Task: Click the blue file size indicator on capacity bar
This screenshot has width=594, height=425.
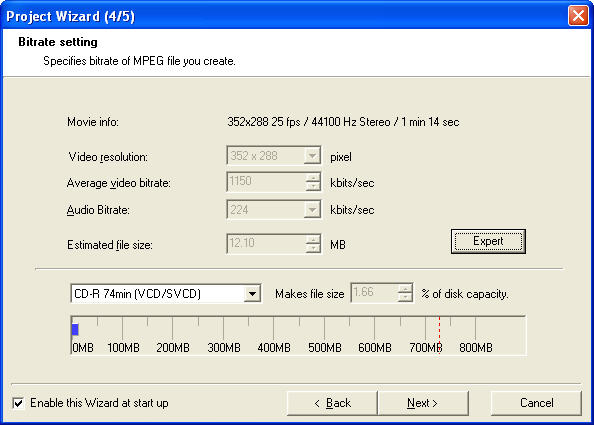Action: coord(75,330)
